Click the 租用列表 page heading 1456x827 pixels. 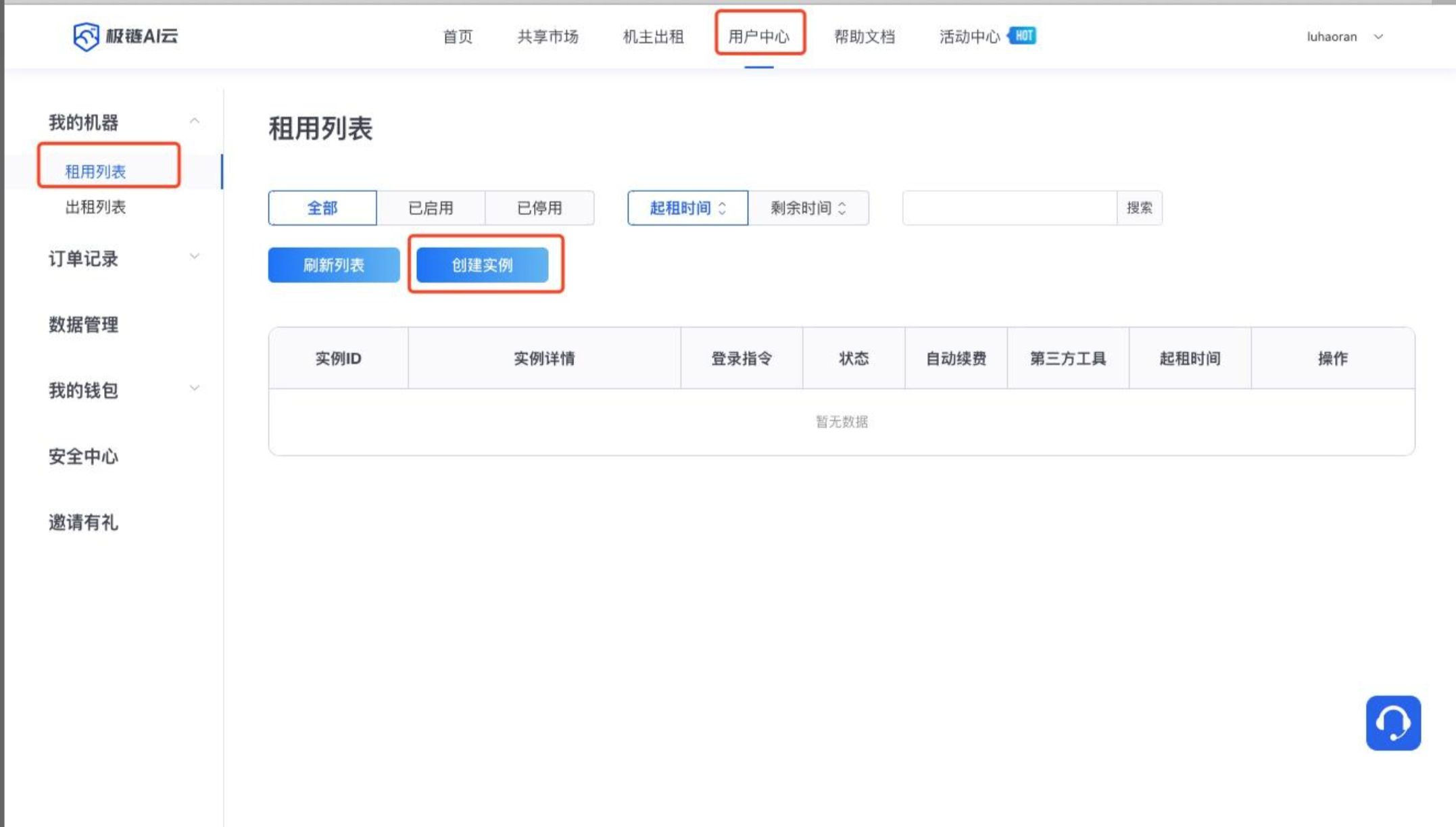[320, 128]
